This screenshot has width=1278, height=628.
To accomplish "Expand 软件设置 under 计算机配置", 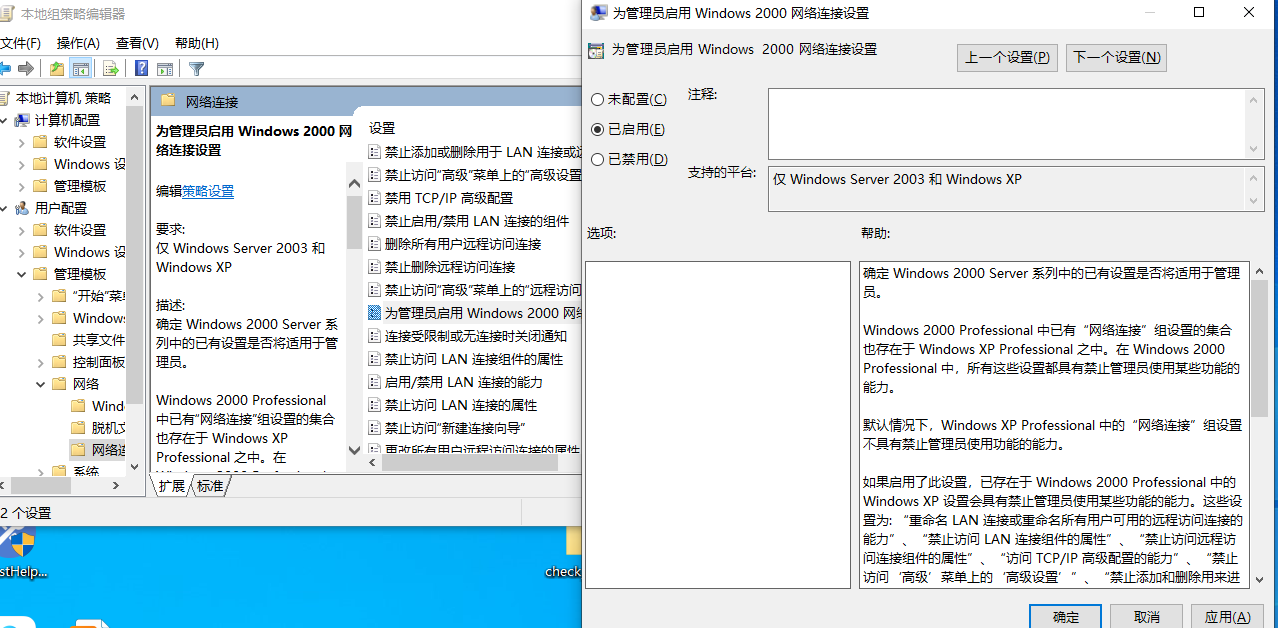I will pyautogui.click(x=21, y=142).
